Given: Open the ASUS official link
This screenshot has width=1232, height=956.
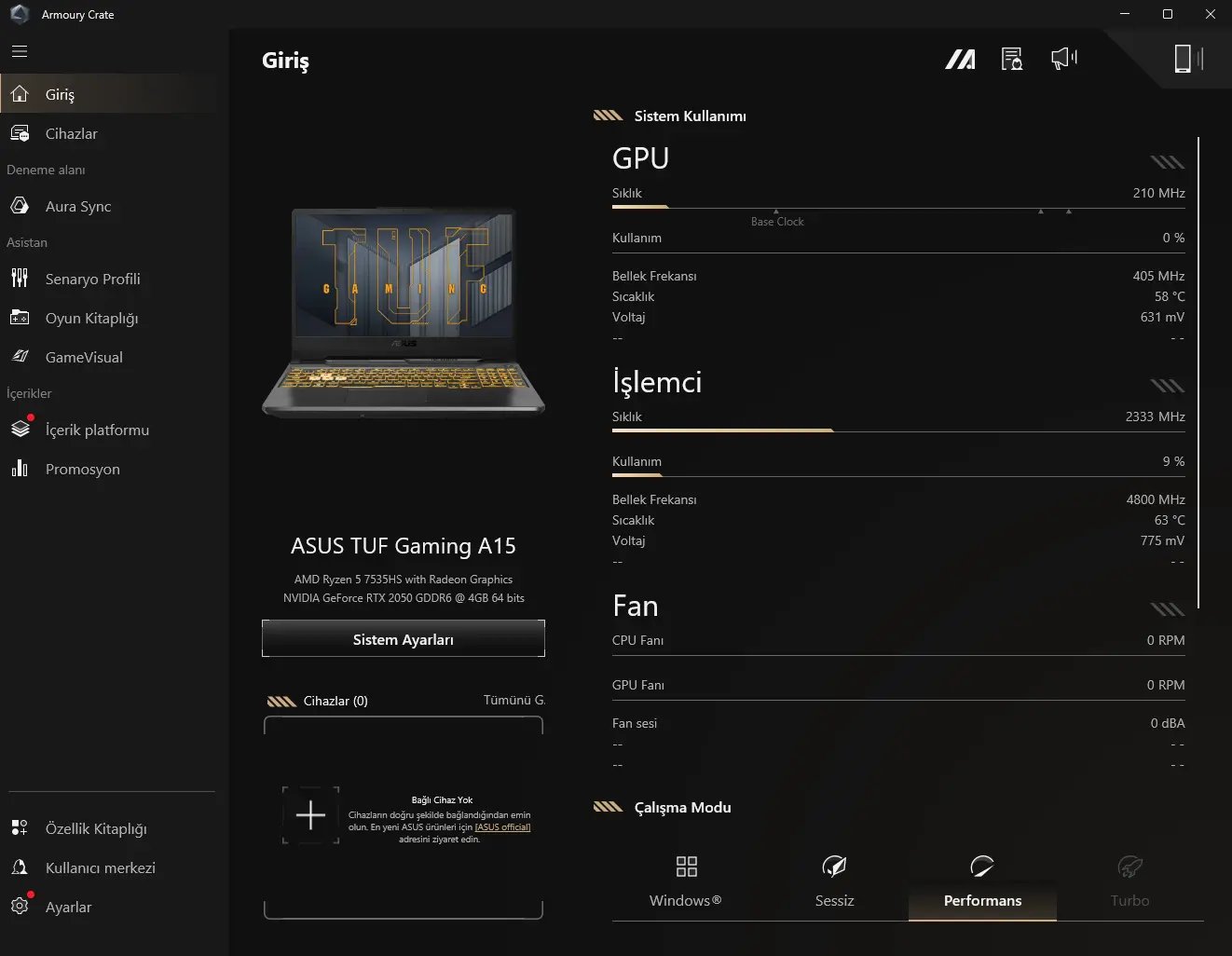Looking at the screenshot, I should tap(502, 827).
